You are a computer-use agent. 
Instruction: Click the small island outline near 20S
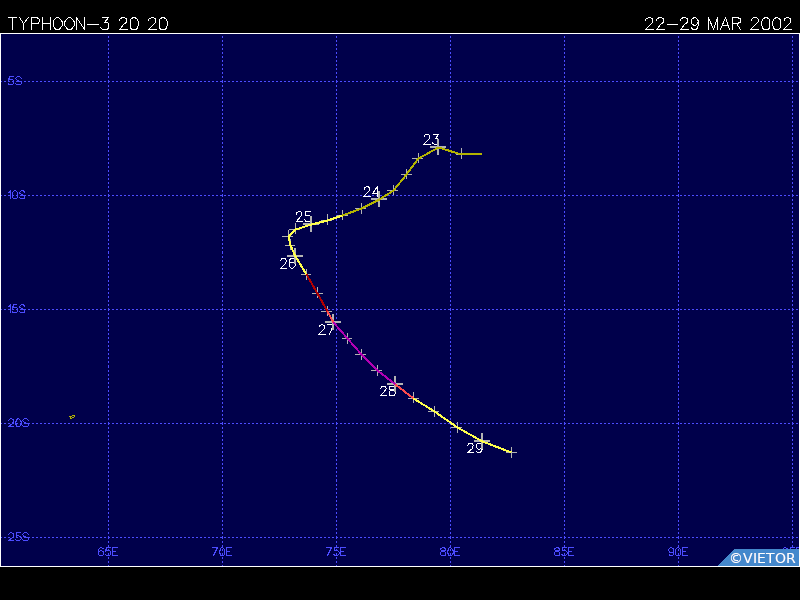point(72,417)
